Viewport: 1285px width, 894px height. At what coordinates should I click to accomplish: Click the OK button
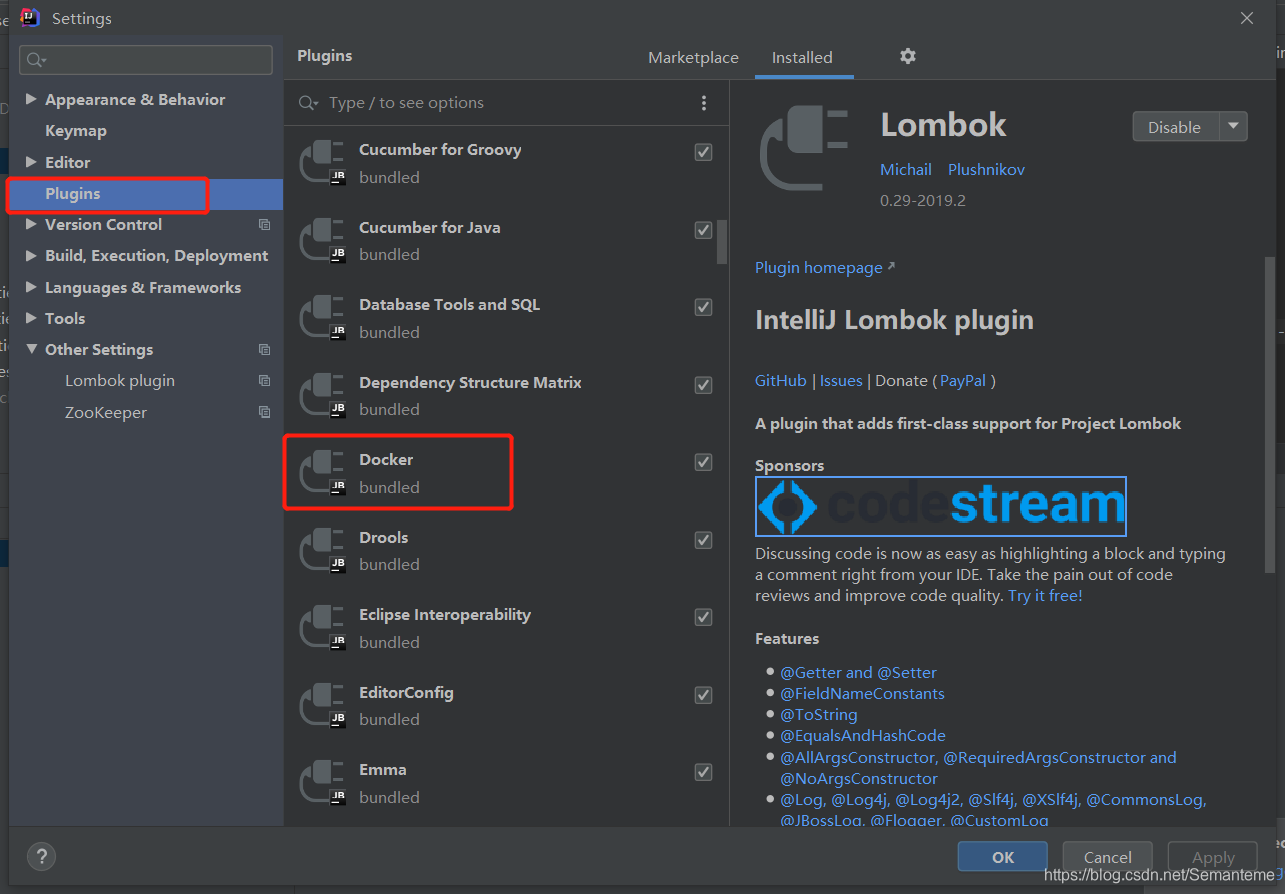point(1003,857)
